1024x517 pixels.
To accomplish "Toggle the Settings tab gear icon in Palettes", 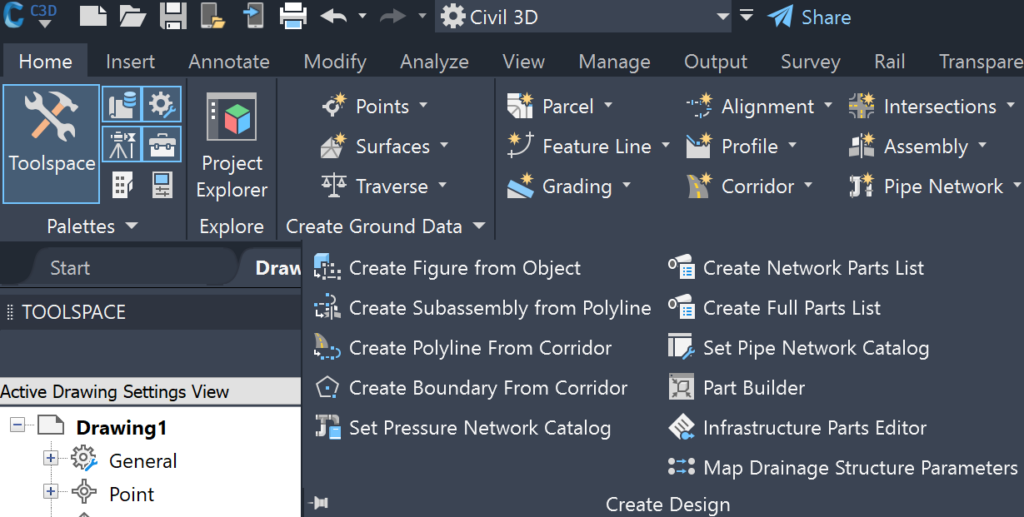I will [x=161, y=104].
